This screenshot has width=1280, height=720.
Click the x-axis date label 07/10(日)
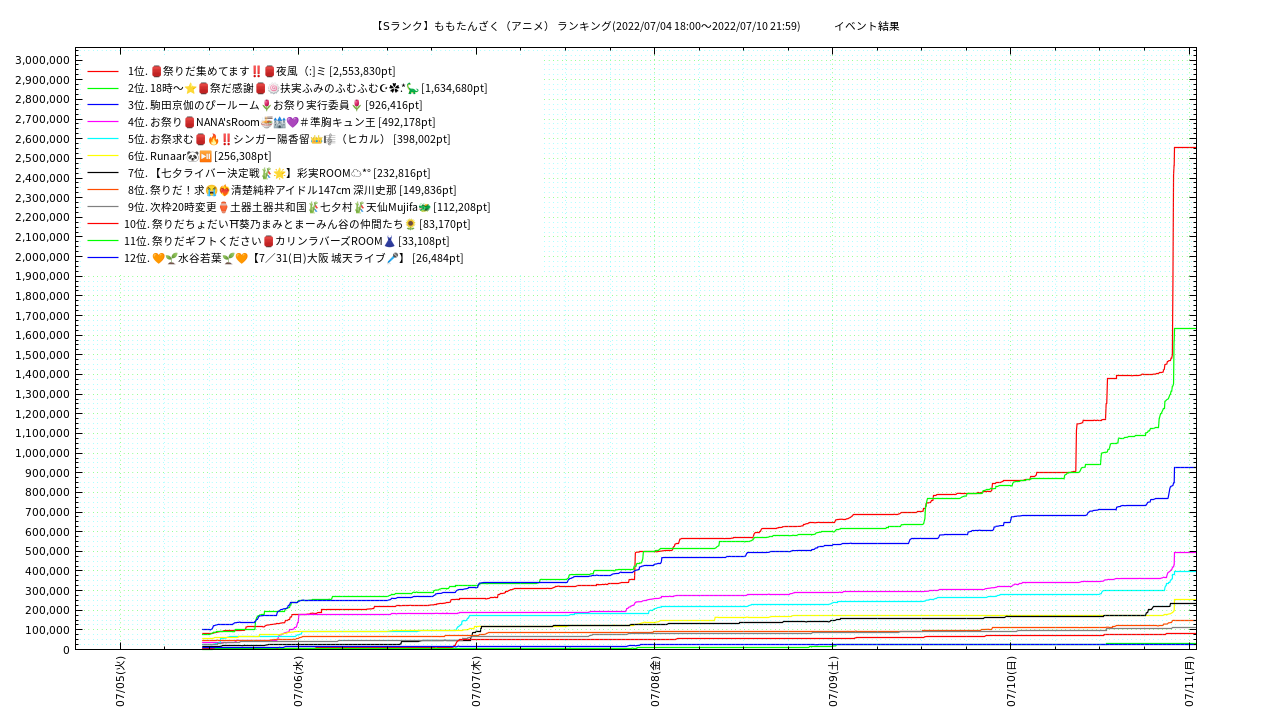[x=1011, y=682]
